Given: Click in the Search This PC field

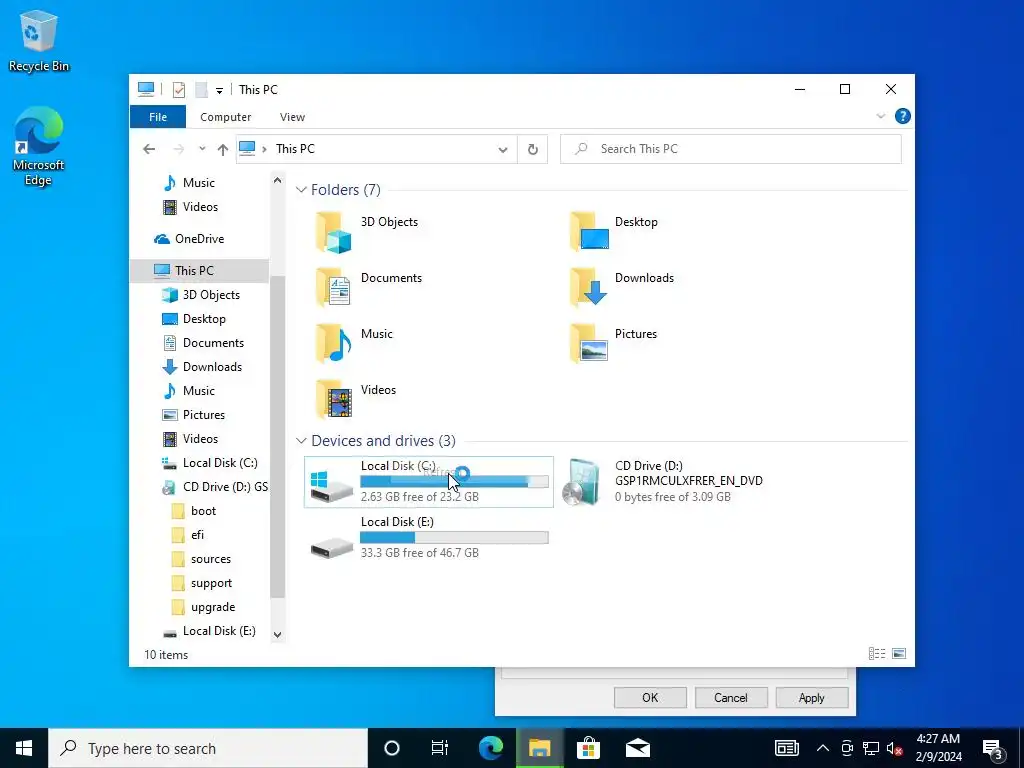Looking at the screenshot, I should pyautogui.click(x=731, y=150).
